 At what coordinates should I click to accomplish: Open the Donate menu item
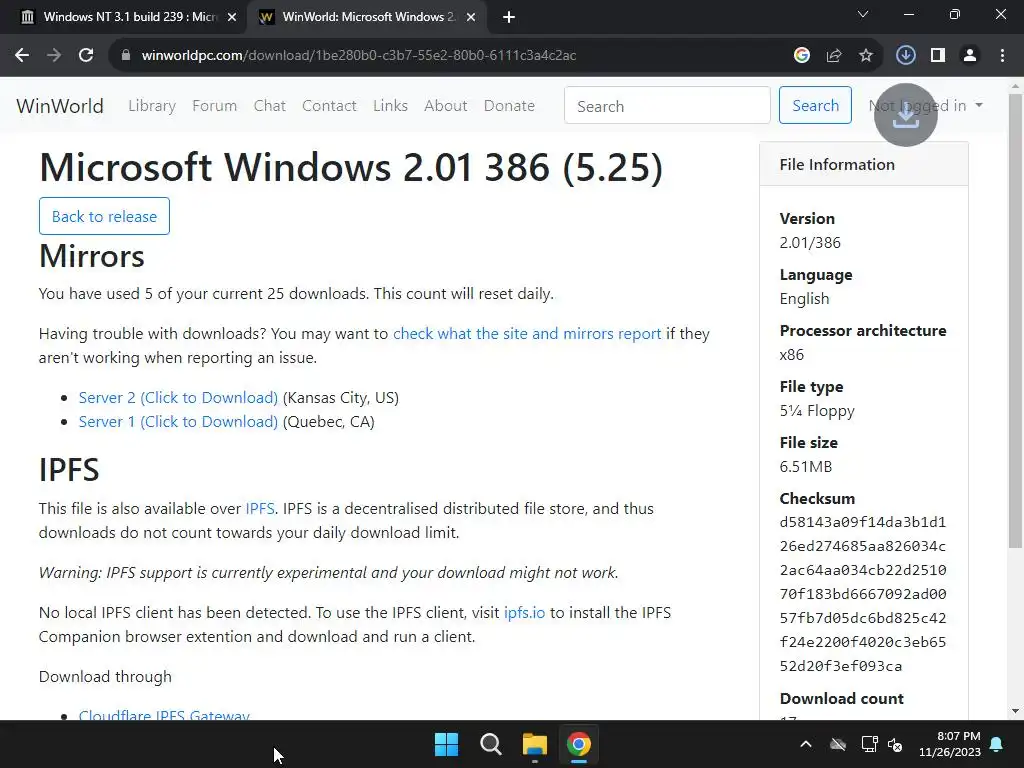509,106
